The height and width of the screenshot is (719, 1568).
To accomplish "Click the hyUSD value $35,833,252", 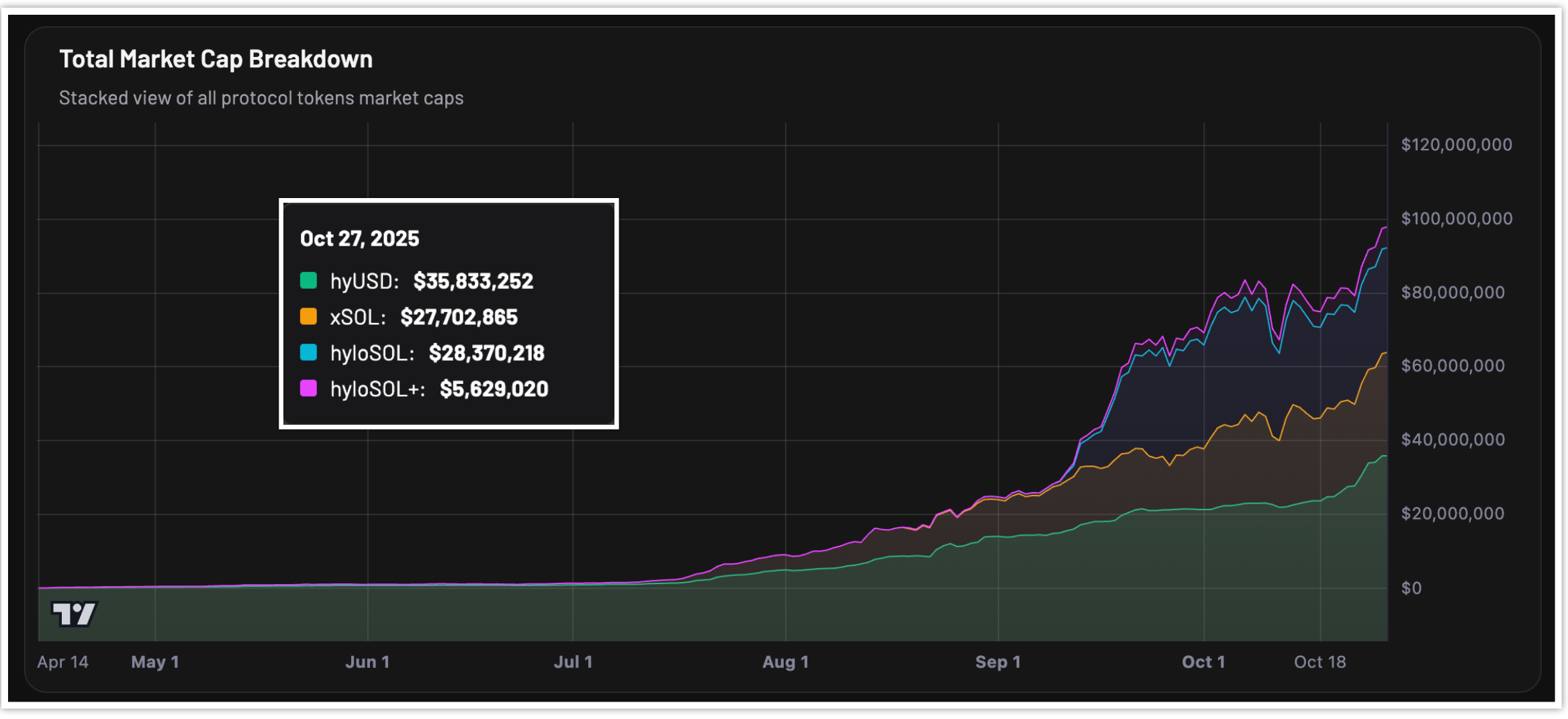I will click(x=473, y=281).
